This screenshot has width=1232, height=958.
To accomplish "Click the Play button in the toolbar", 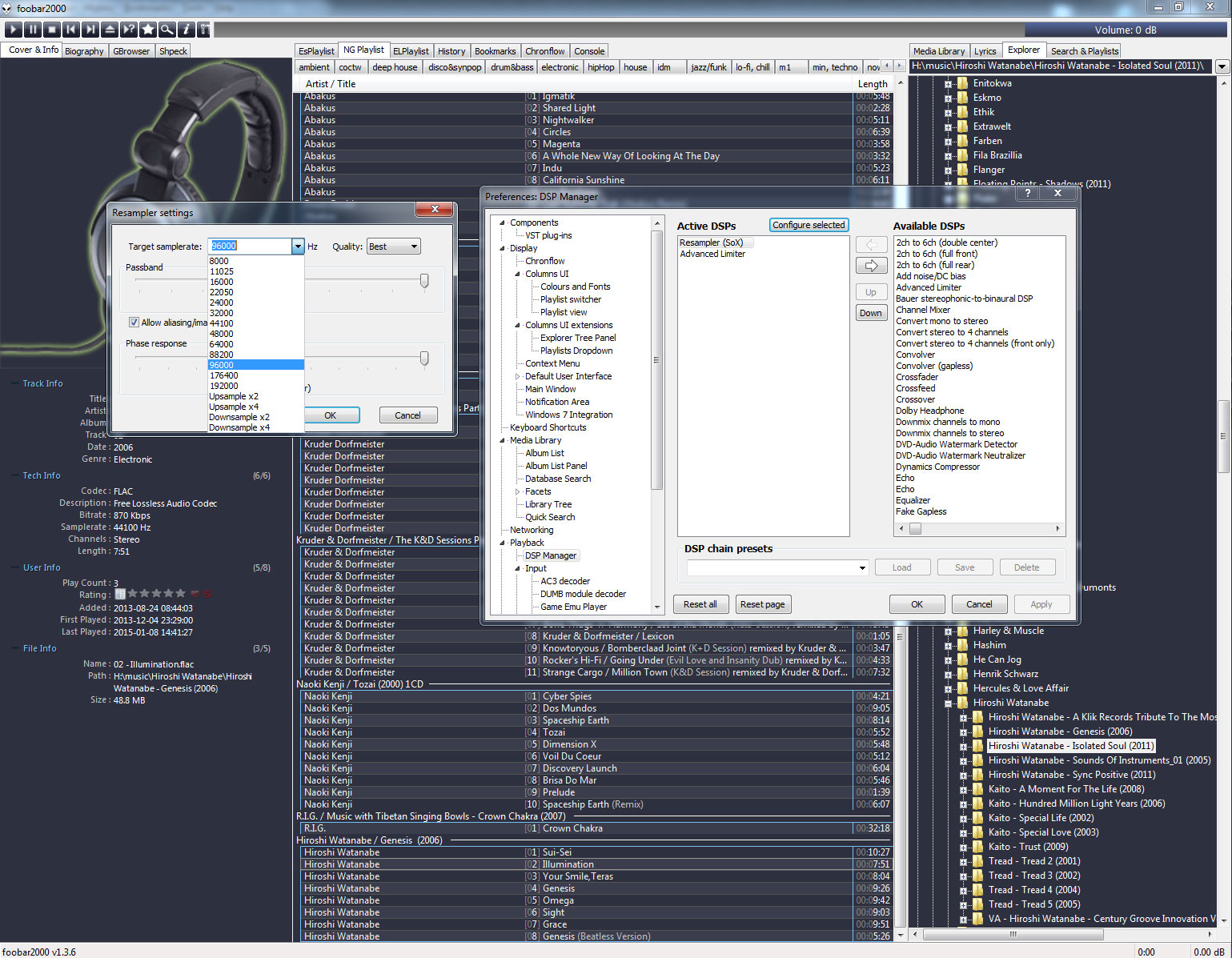I will click(x=14, y=30).
